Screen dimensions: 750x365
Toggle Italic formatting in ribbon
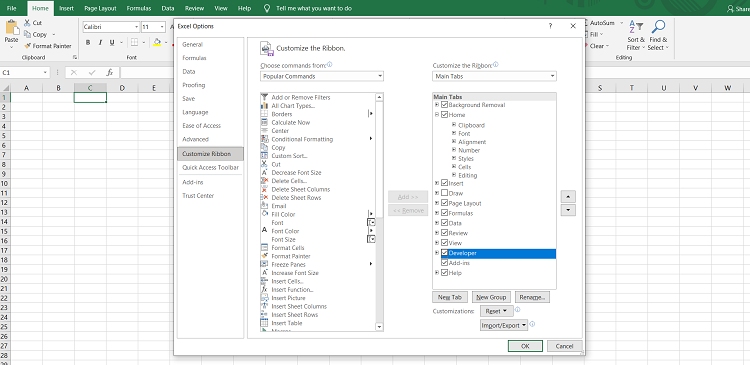click(x=100, y=43)
